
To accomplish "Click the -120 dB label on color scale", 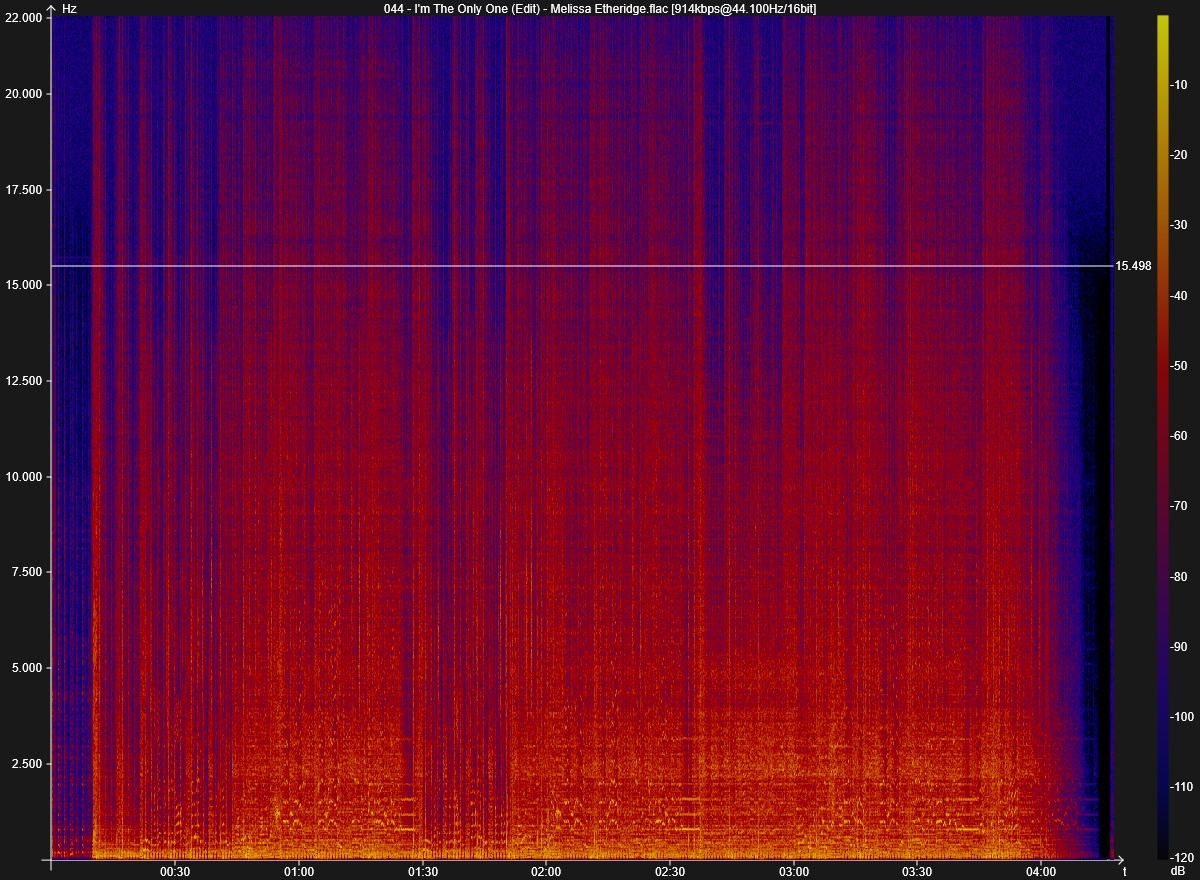I will click(1184, 858).
